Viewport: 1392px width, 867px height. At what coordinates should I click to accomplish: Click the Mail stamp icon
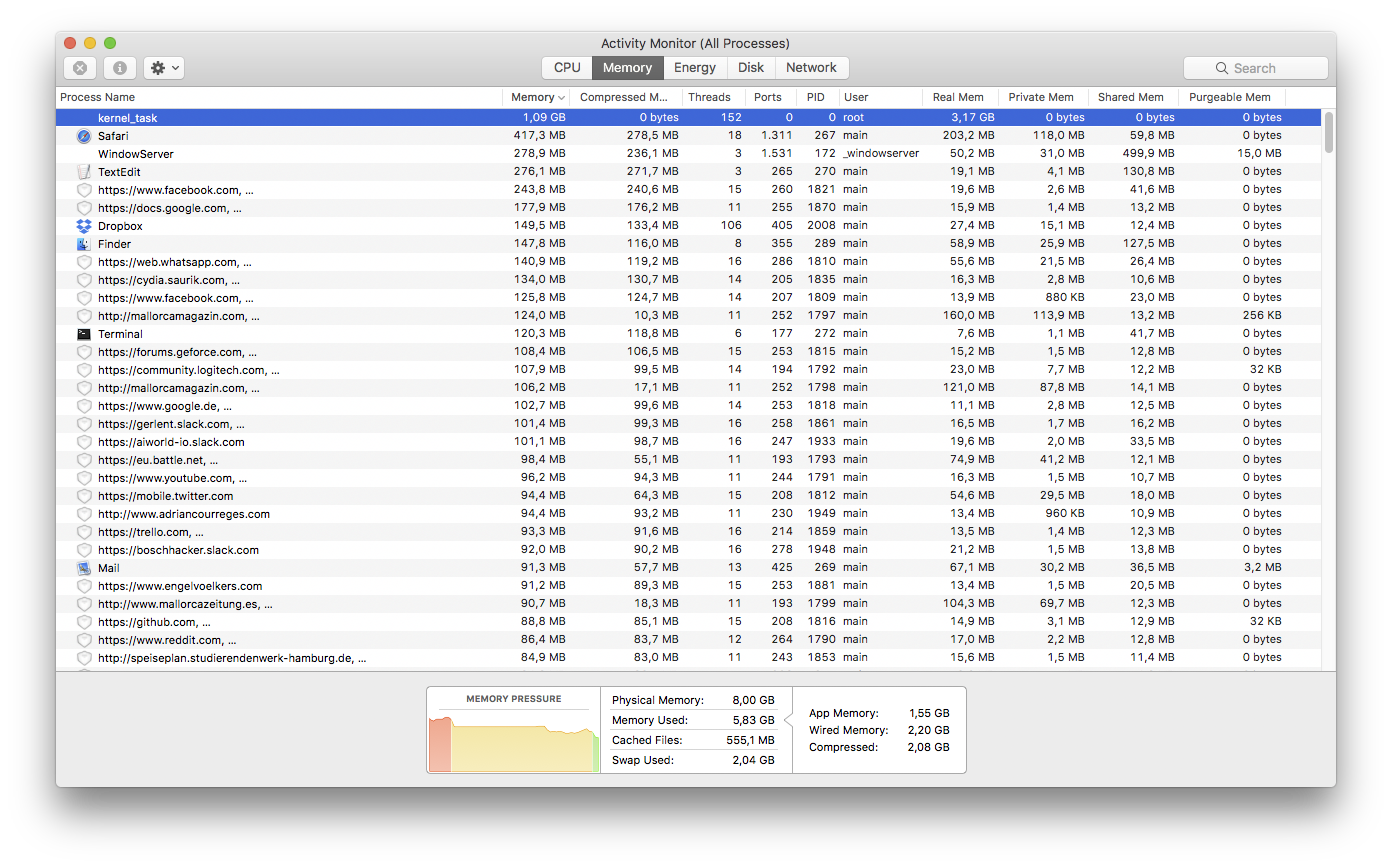[84, 568]
